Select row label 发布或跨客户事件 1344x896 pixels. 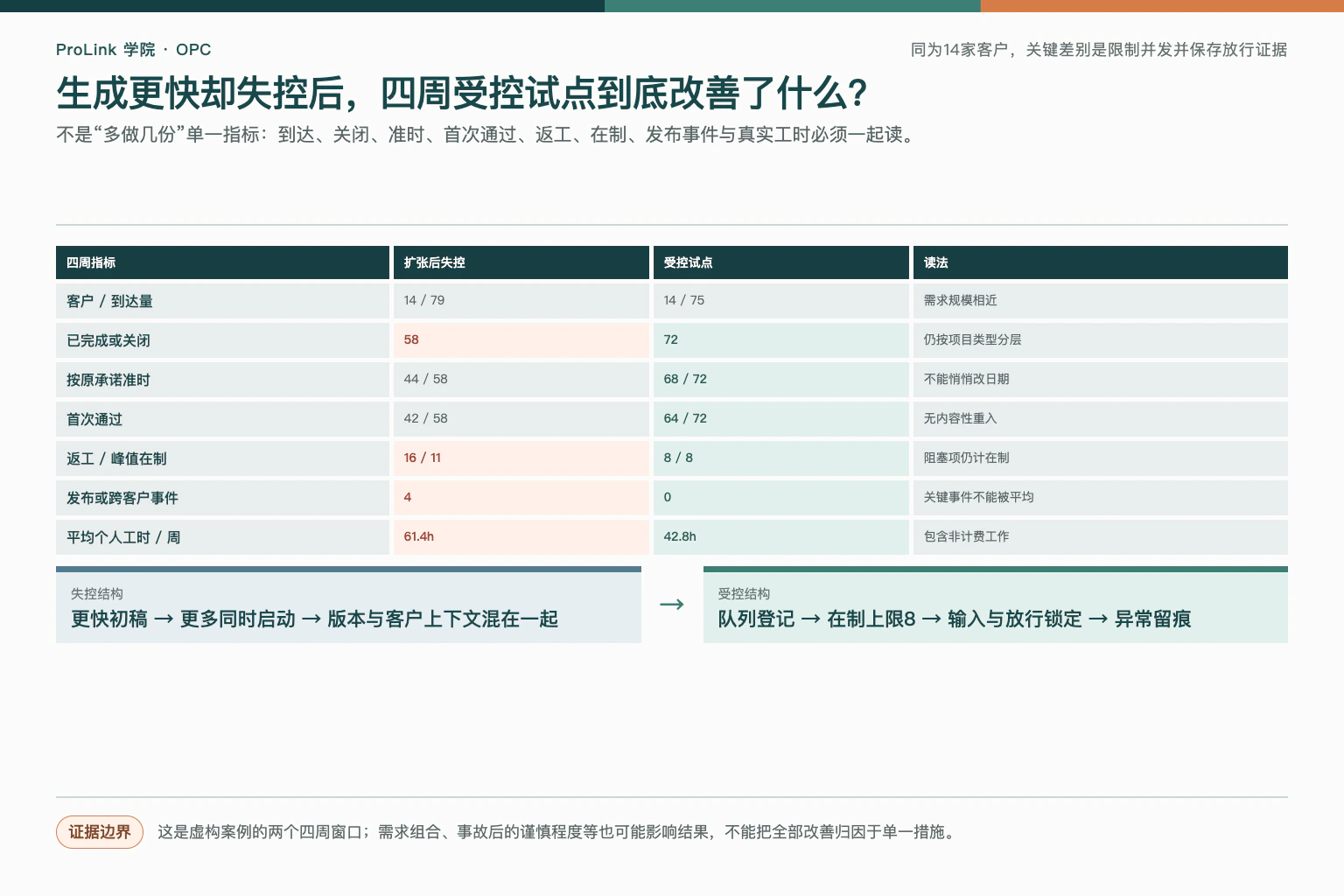122,498
